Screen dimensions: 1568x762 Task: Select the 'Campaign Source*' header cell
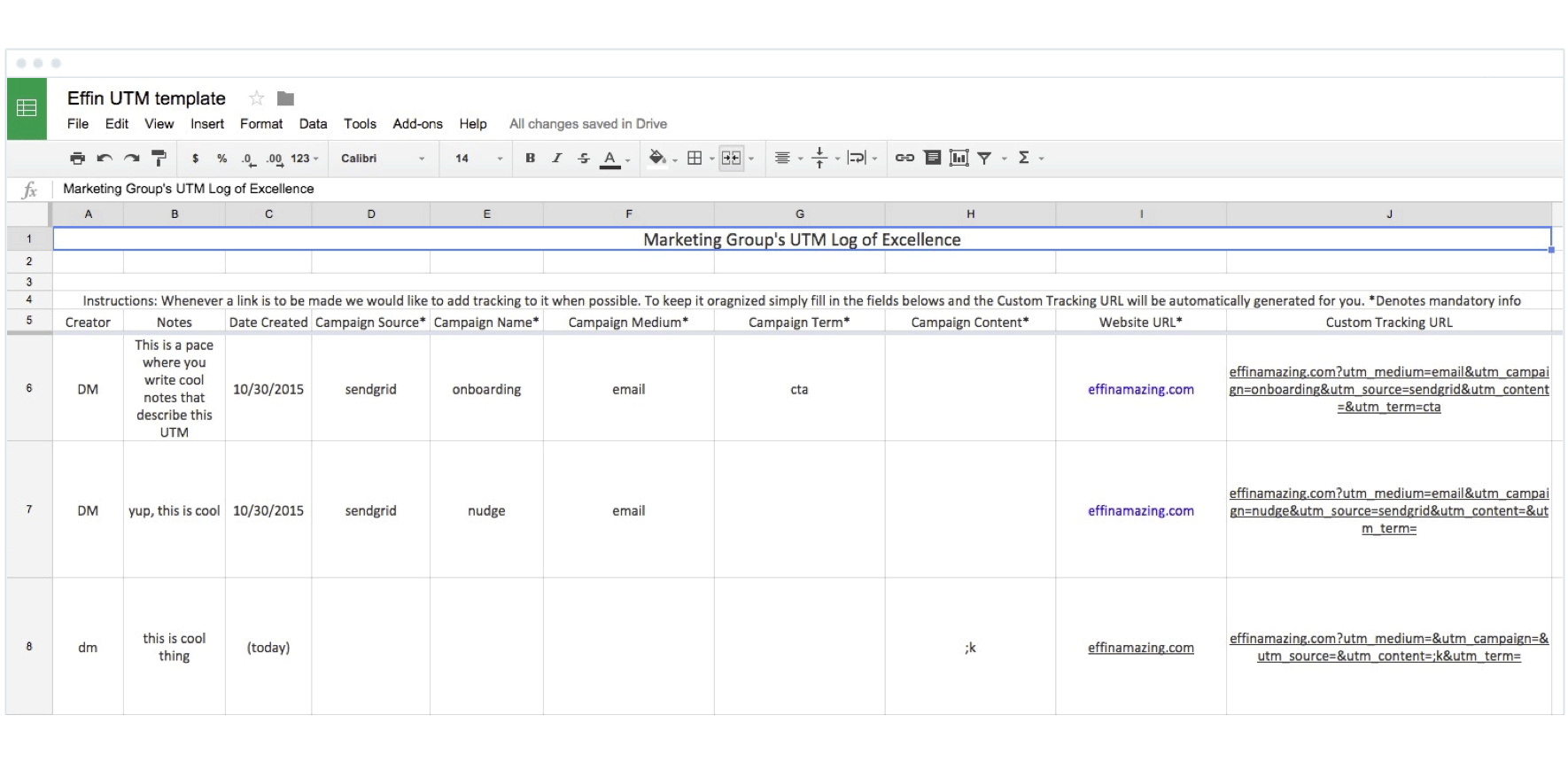pyautogui.click(x=370, y=323)
